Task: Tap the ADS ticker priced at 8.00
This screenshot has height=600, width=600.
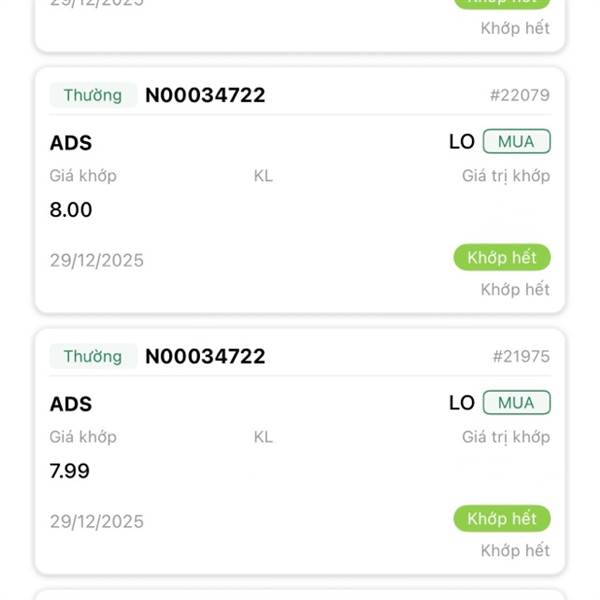Action: 71,143
